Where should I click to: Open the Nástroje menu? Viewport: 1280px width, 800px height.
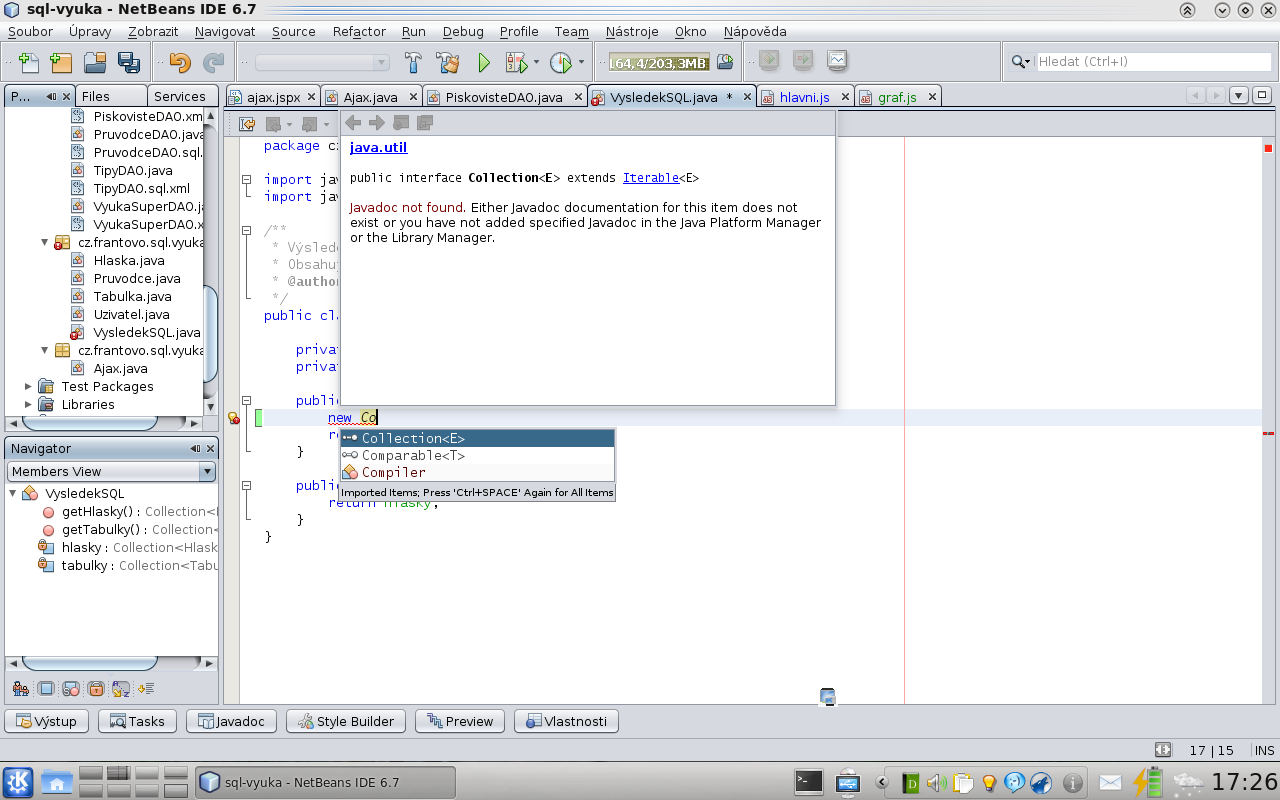(632, 31)
